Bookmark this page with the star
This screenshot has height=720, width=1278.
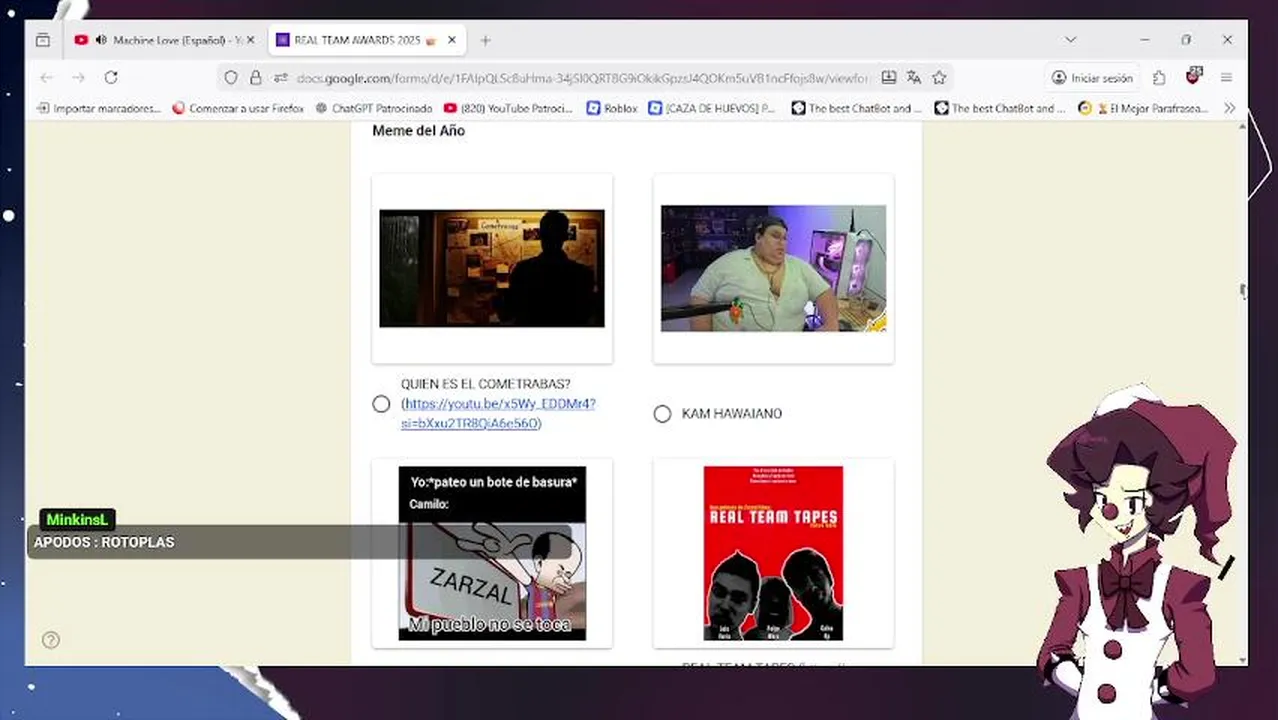(939, 77)
